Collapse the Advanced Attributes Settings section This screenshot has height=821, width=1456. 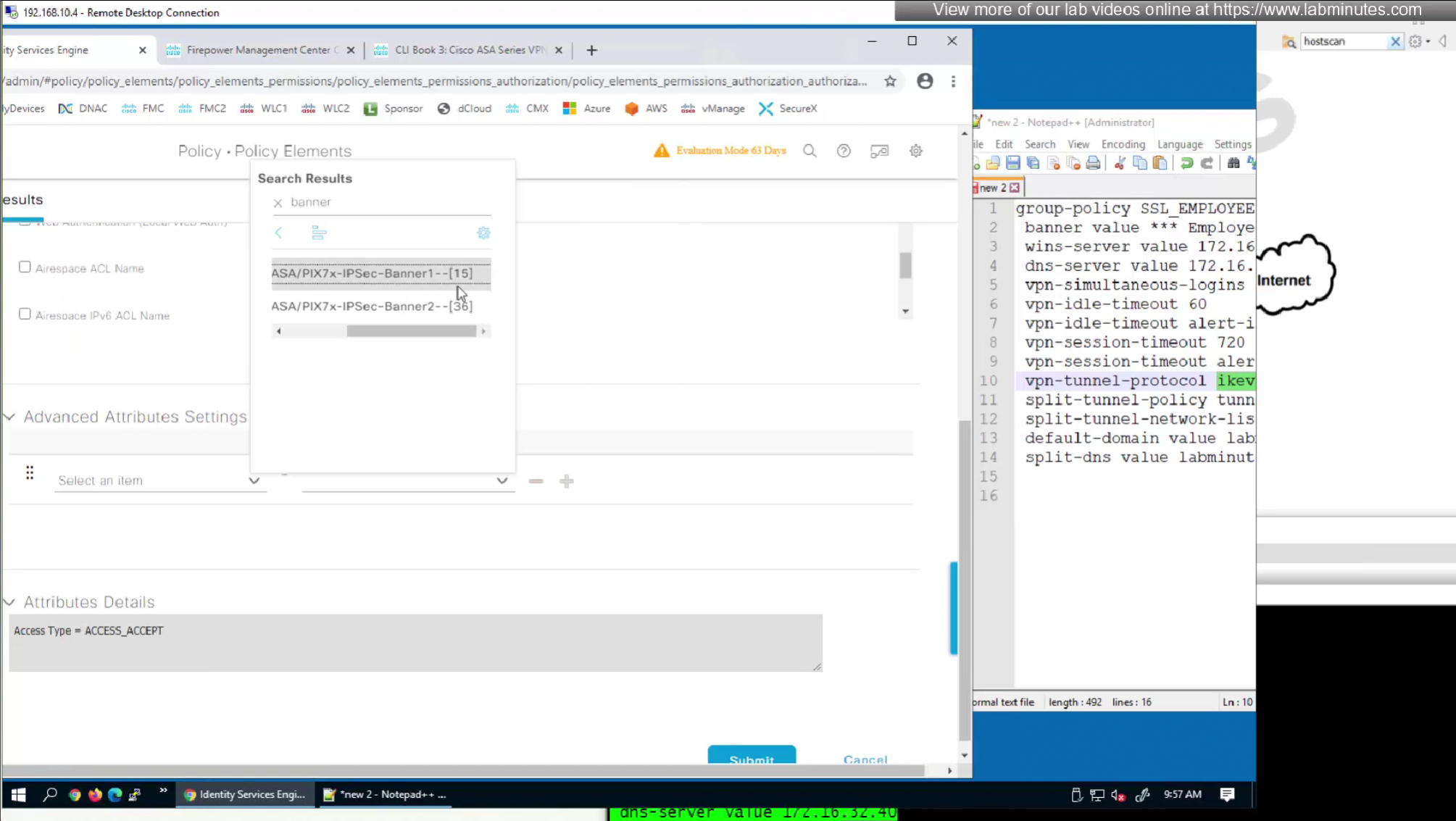point(9,417)
